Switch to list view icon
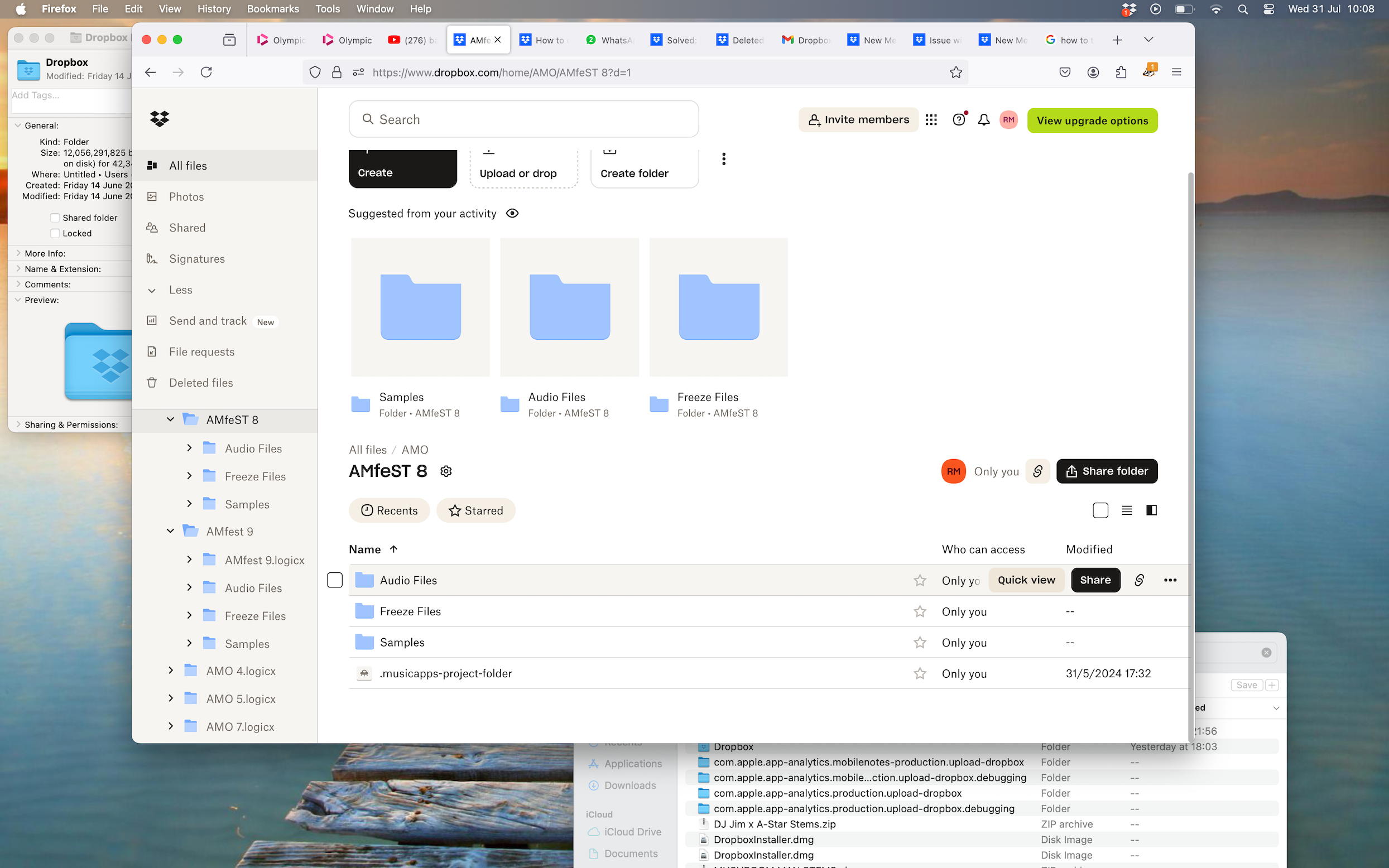1389x868 pixels. point(1127,510)
